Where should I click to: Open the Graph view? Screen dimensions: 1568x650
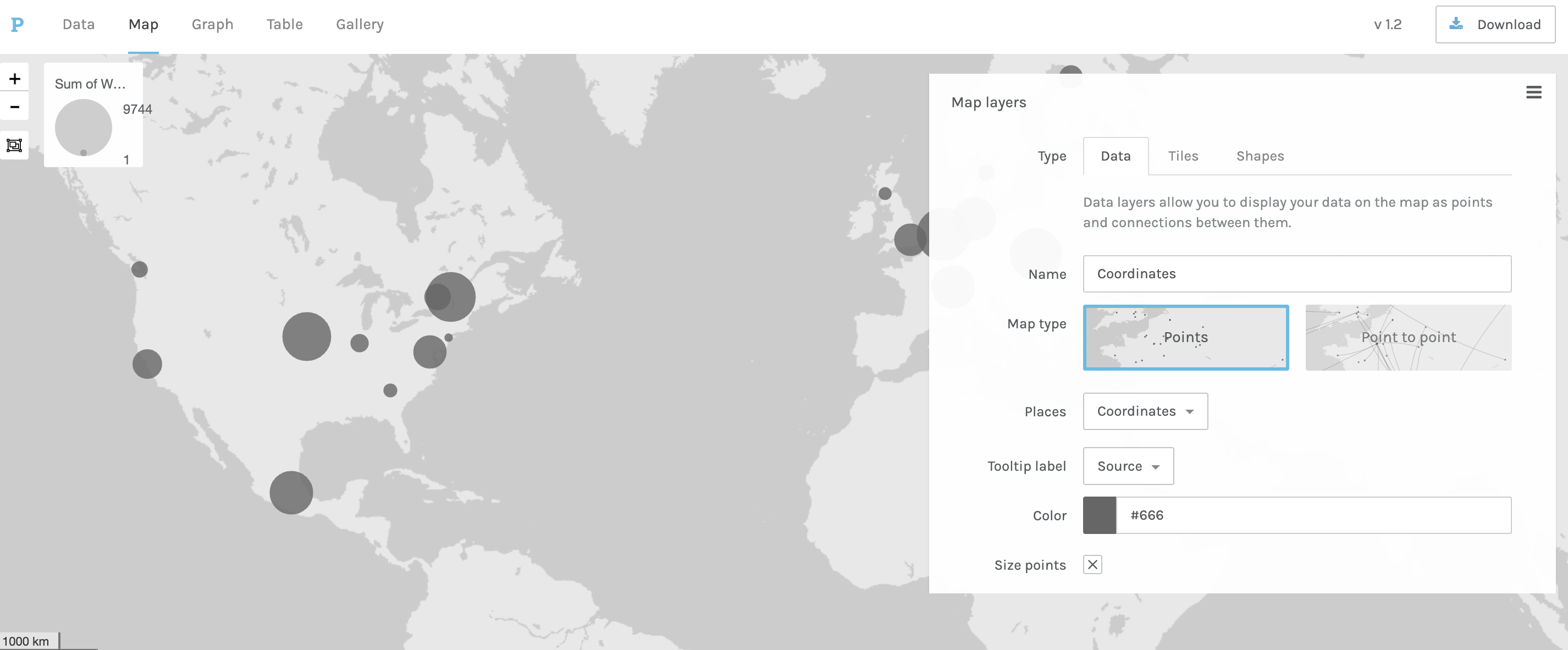[212, 24]
